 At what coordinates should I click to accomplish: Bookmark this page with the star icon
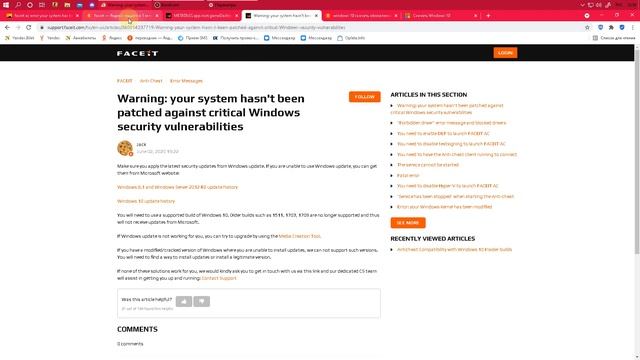[587, 27]
